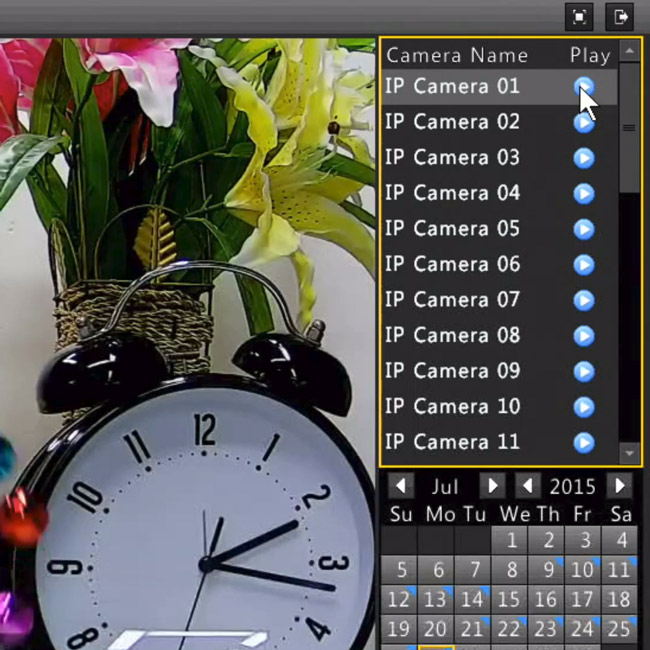Screen dimensions: 650x650
Task: Select July 9 in the calendar
Action: pyautogui.click(x=546, y=570)
